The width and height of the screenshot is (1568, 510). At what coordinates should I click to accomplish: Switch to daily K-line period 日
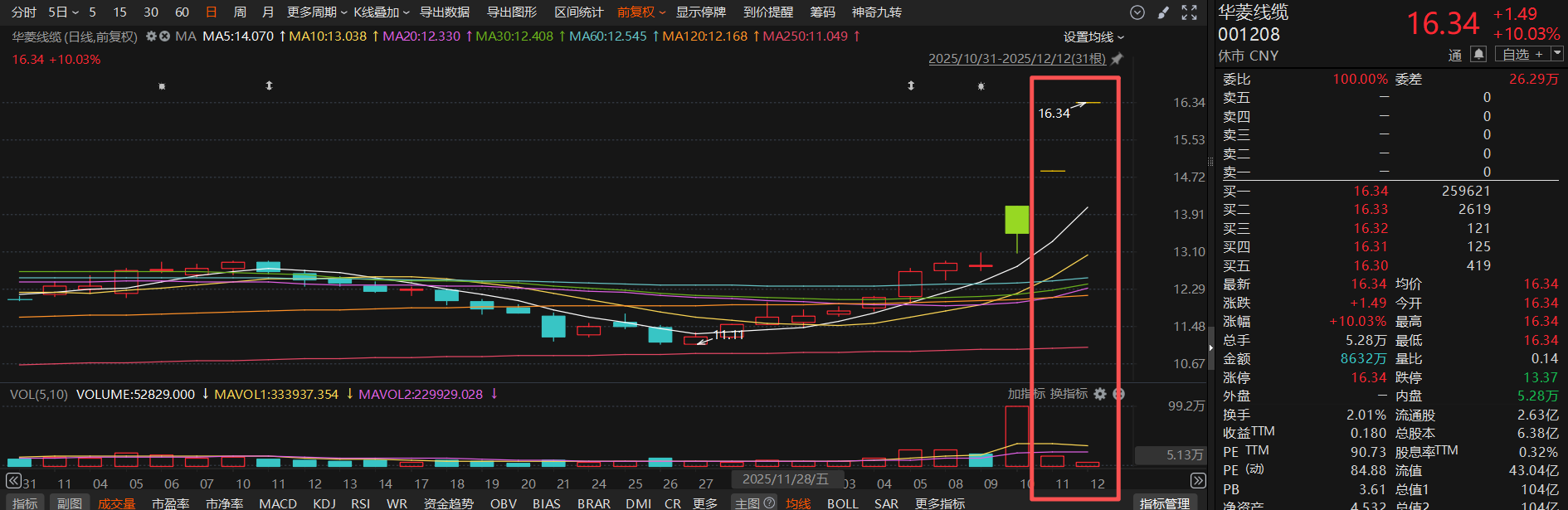[x=212, y=12]
